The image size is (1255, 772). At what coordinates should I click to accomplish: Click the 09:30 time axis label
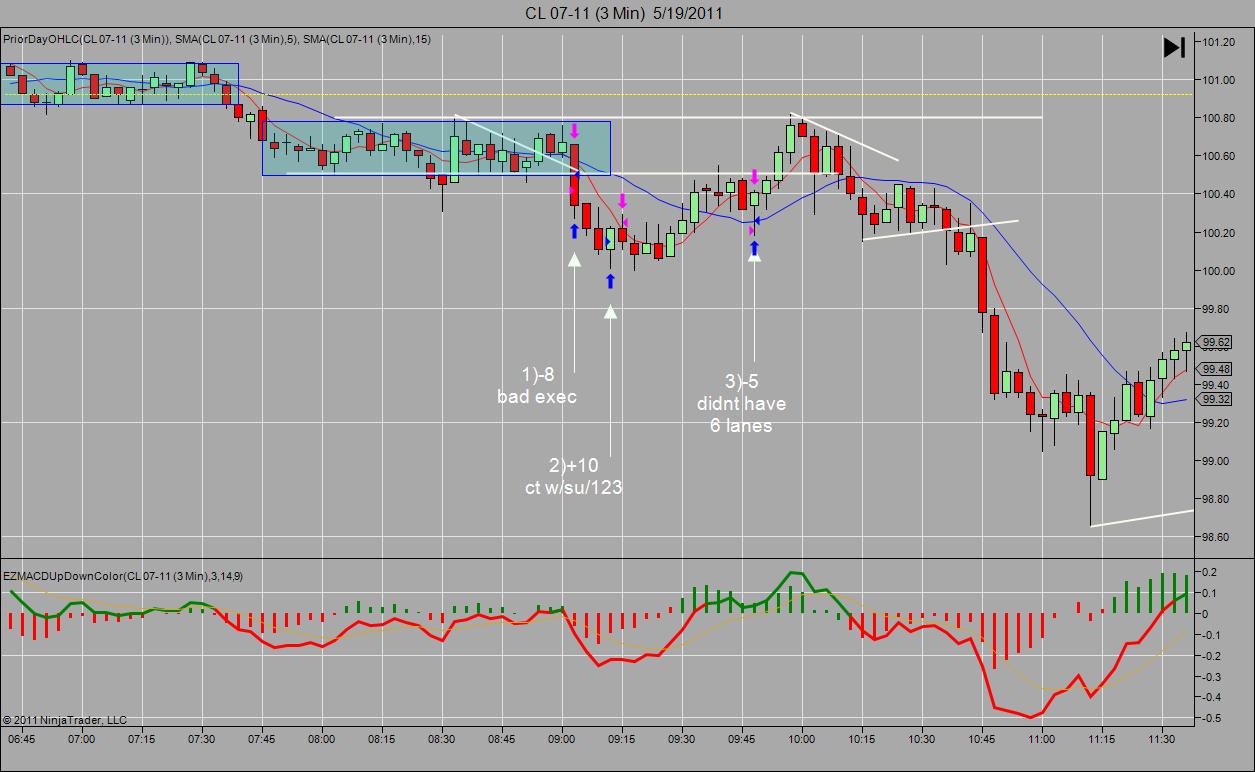(x=681, y=739)
